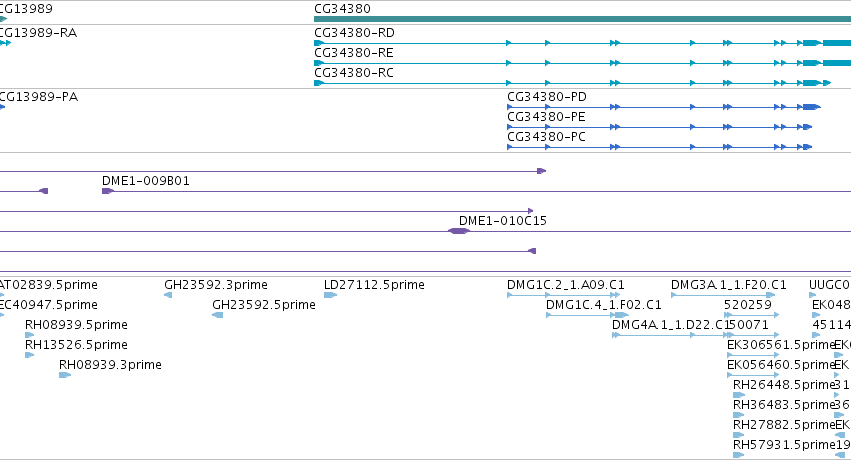Select EST label EK306561.5prime
Image resolution: width=851 pixels, height=460 pixels.
pos(780,345)
